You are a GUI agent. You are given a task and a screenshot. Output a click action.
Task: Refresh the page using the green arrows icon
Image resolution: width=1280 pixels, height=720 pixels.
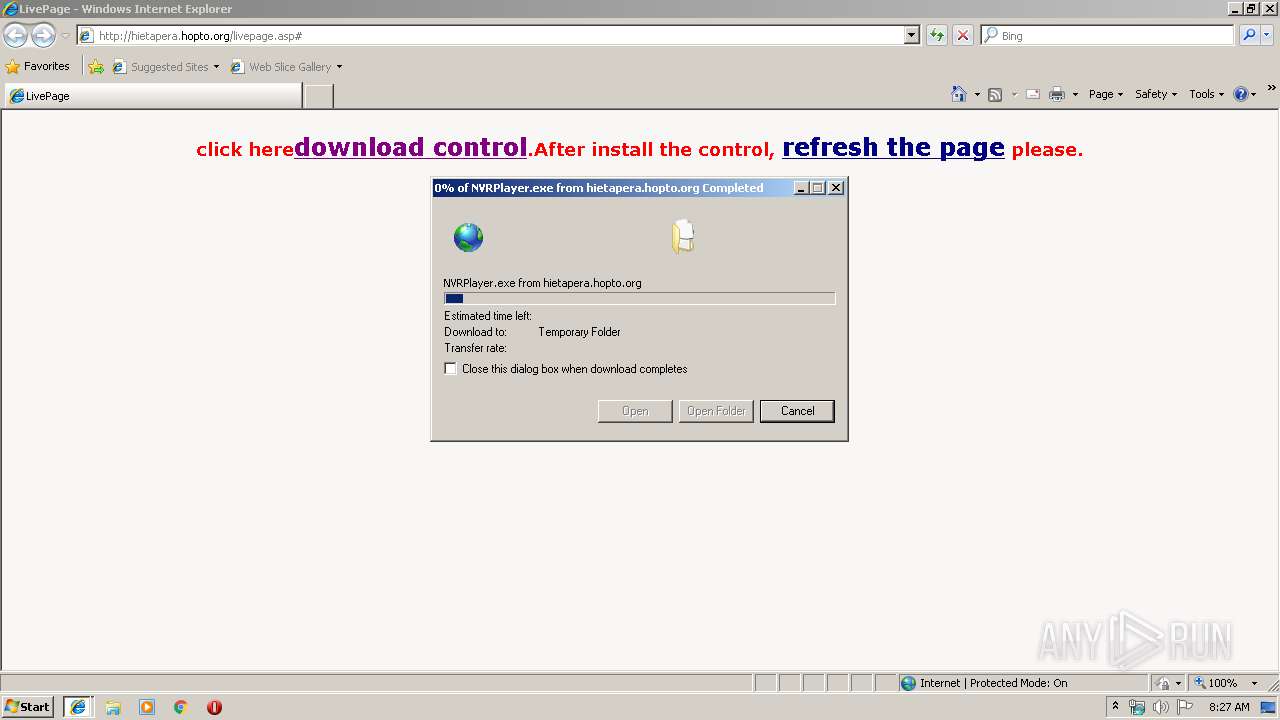pyautogui.click(x=937, y=35)
